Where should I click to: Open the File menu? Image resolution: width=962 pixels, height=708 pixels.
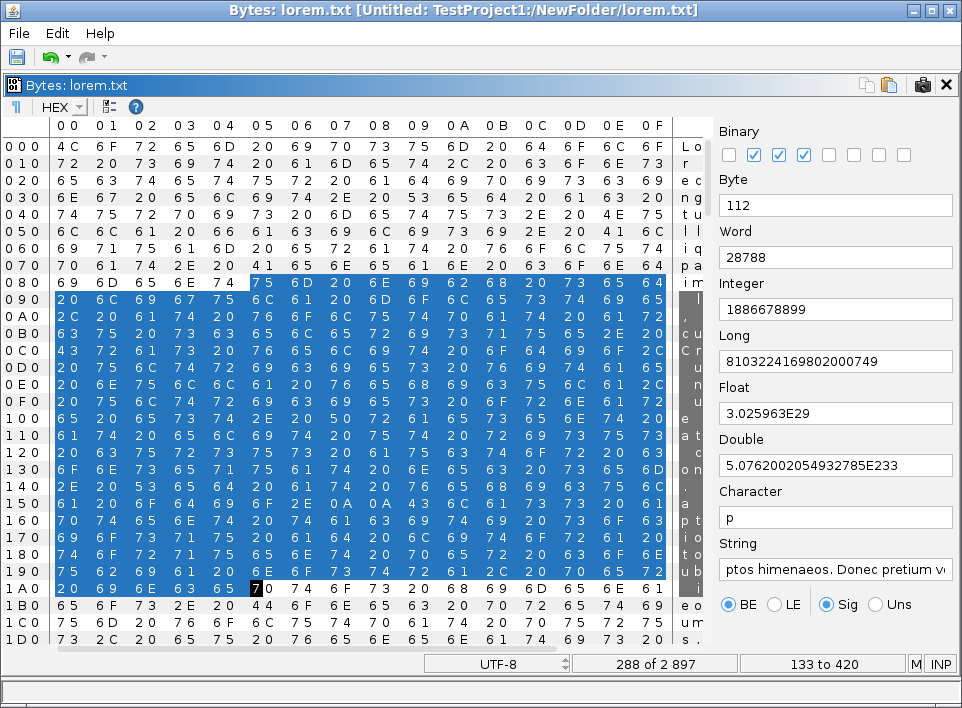click(x=18, y=33)
